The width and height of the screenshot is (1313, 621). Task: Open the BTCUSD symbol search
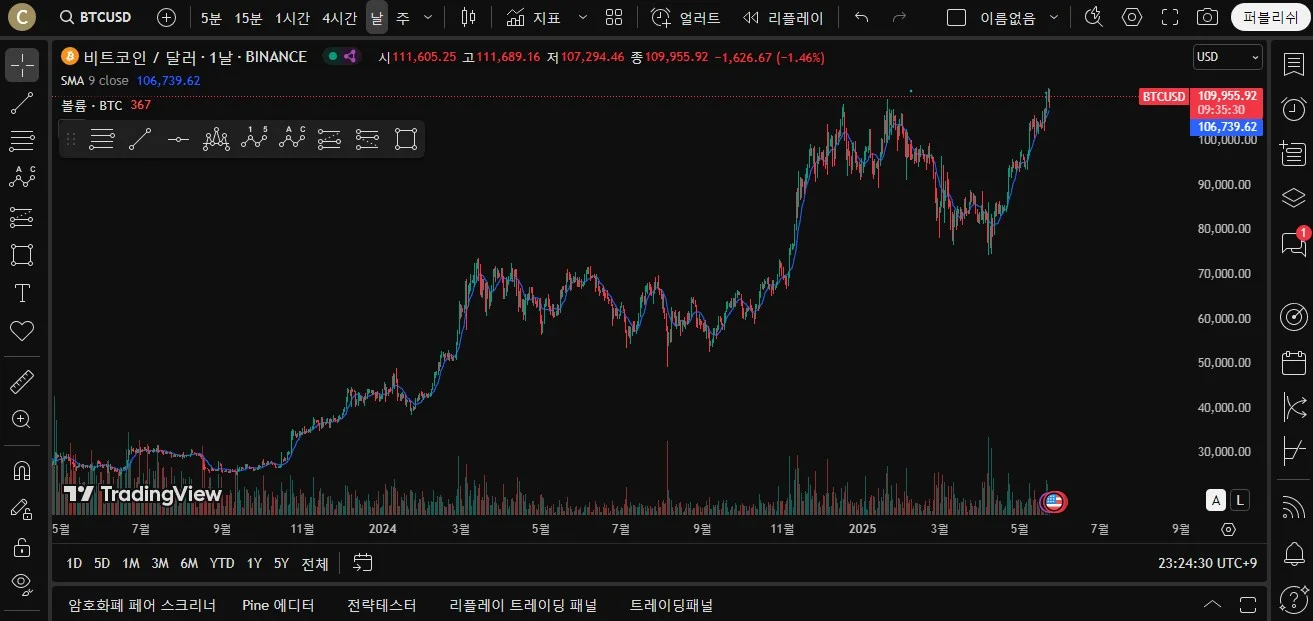(96, 17)
